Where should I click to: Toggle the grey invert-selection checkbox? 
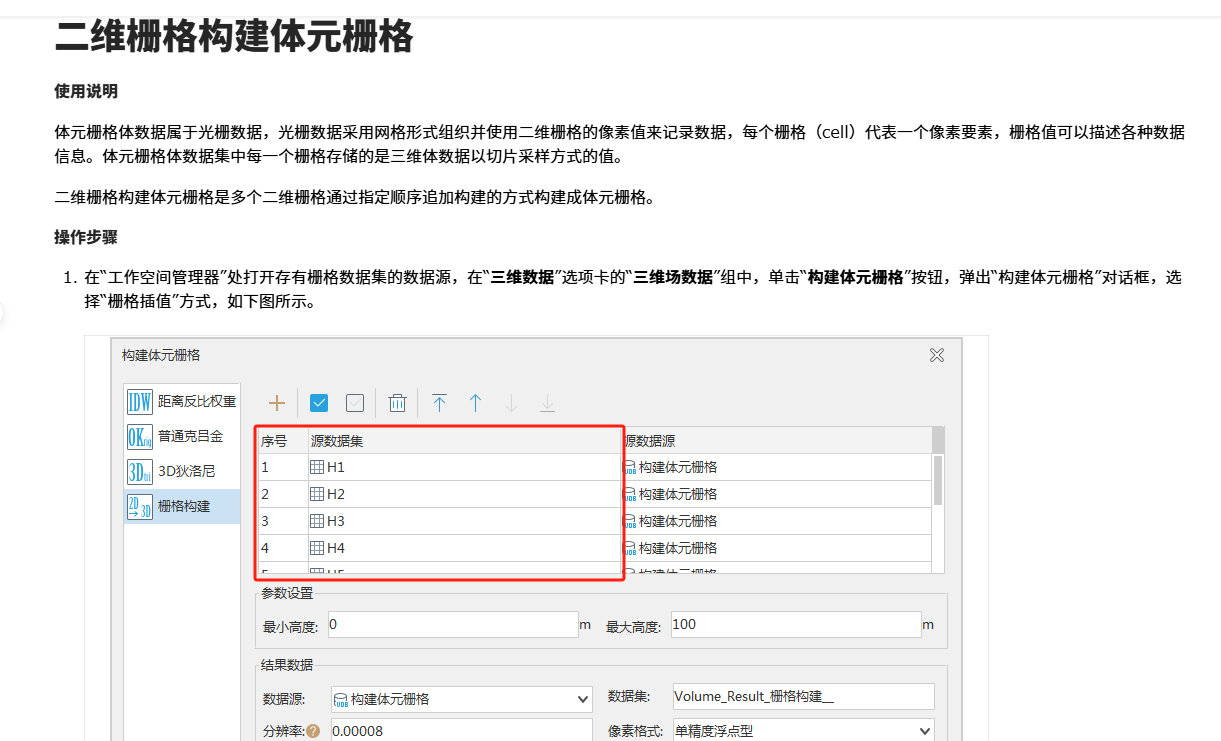(x=355, y=403)
